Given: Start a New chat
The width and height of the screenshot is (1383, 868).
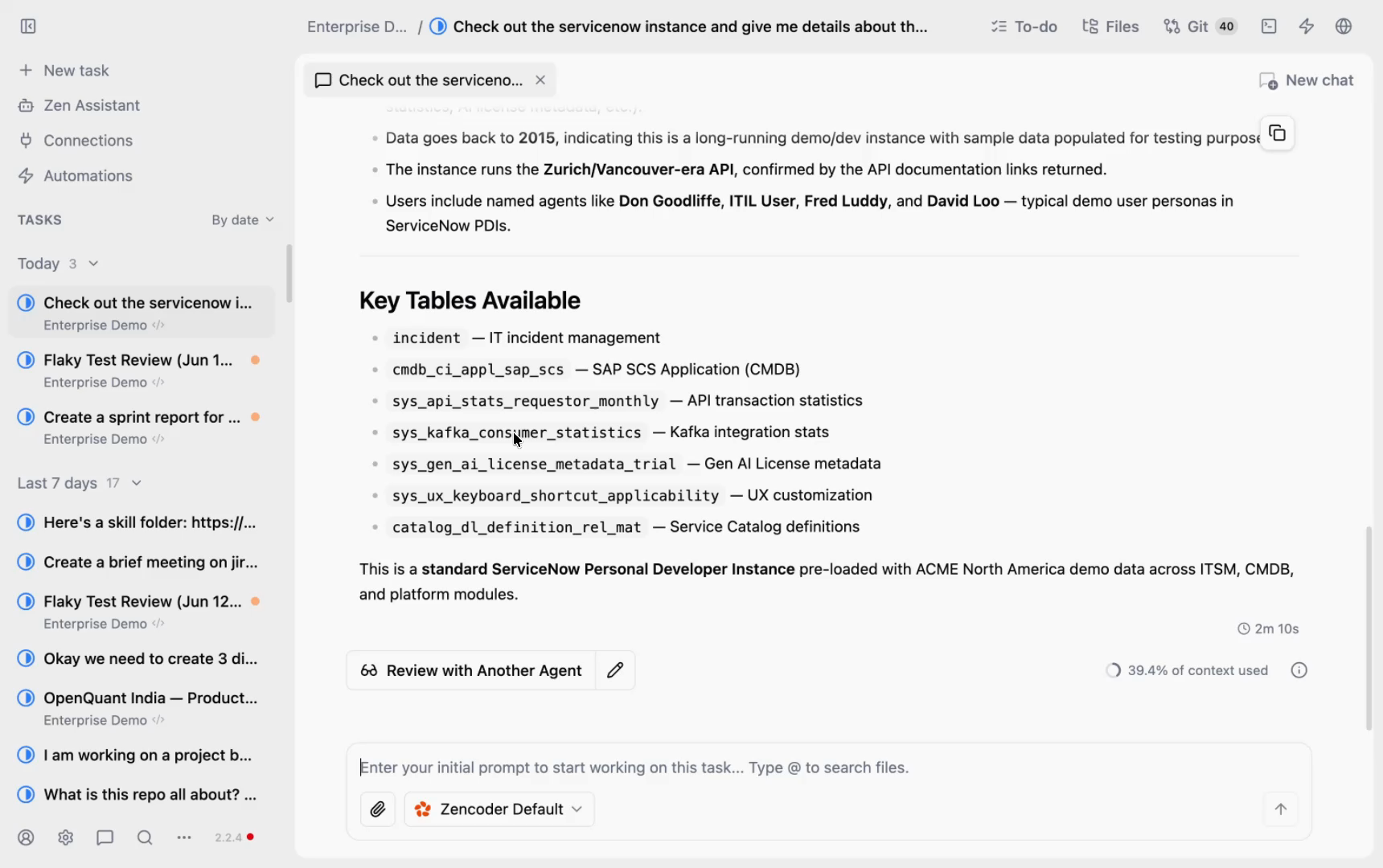Looking at the screenshot, I should 1307,80.
